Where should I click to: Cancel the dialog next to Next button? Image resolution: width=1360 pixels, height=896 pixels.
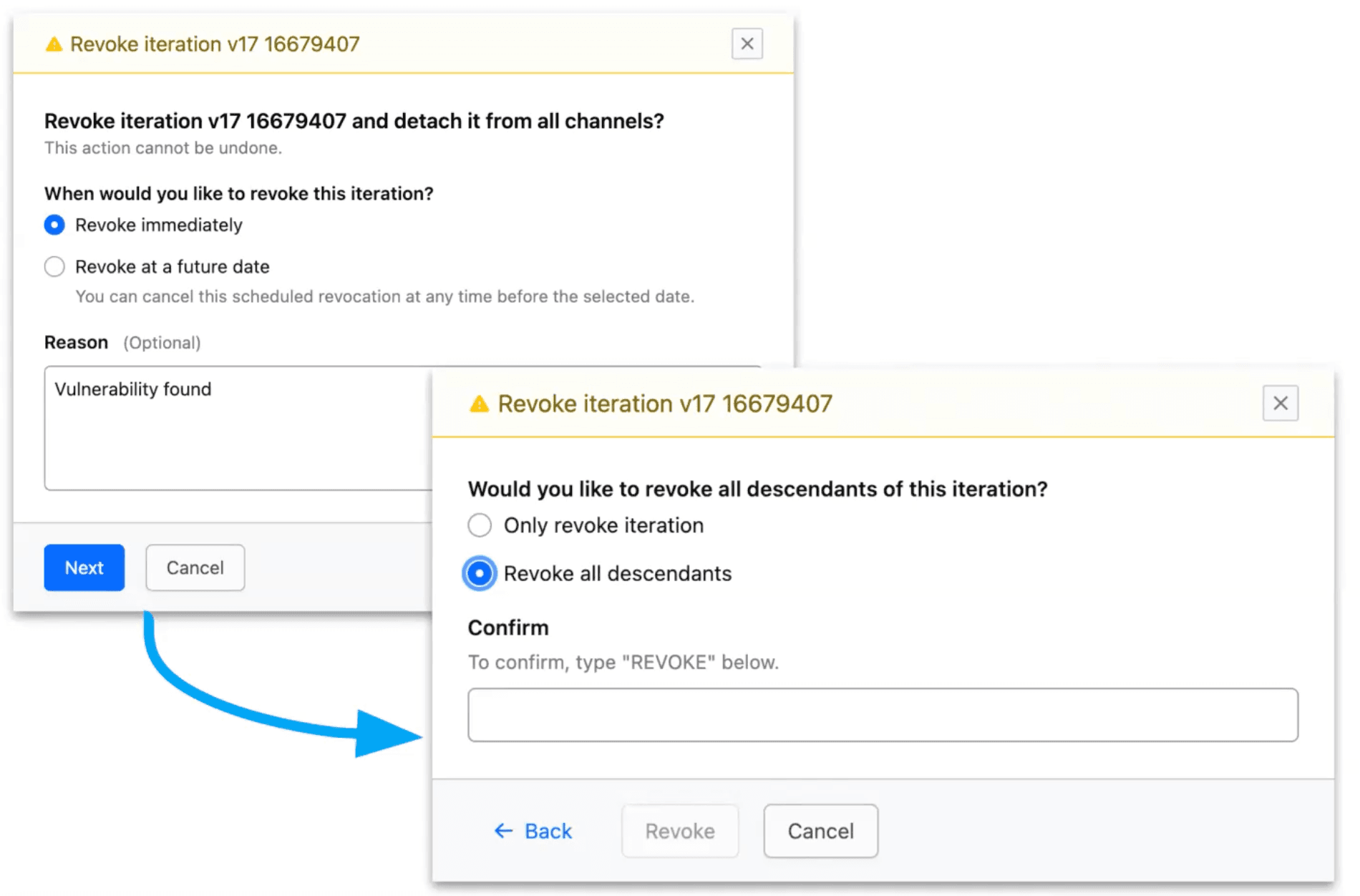pos(195,568)
